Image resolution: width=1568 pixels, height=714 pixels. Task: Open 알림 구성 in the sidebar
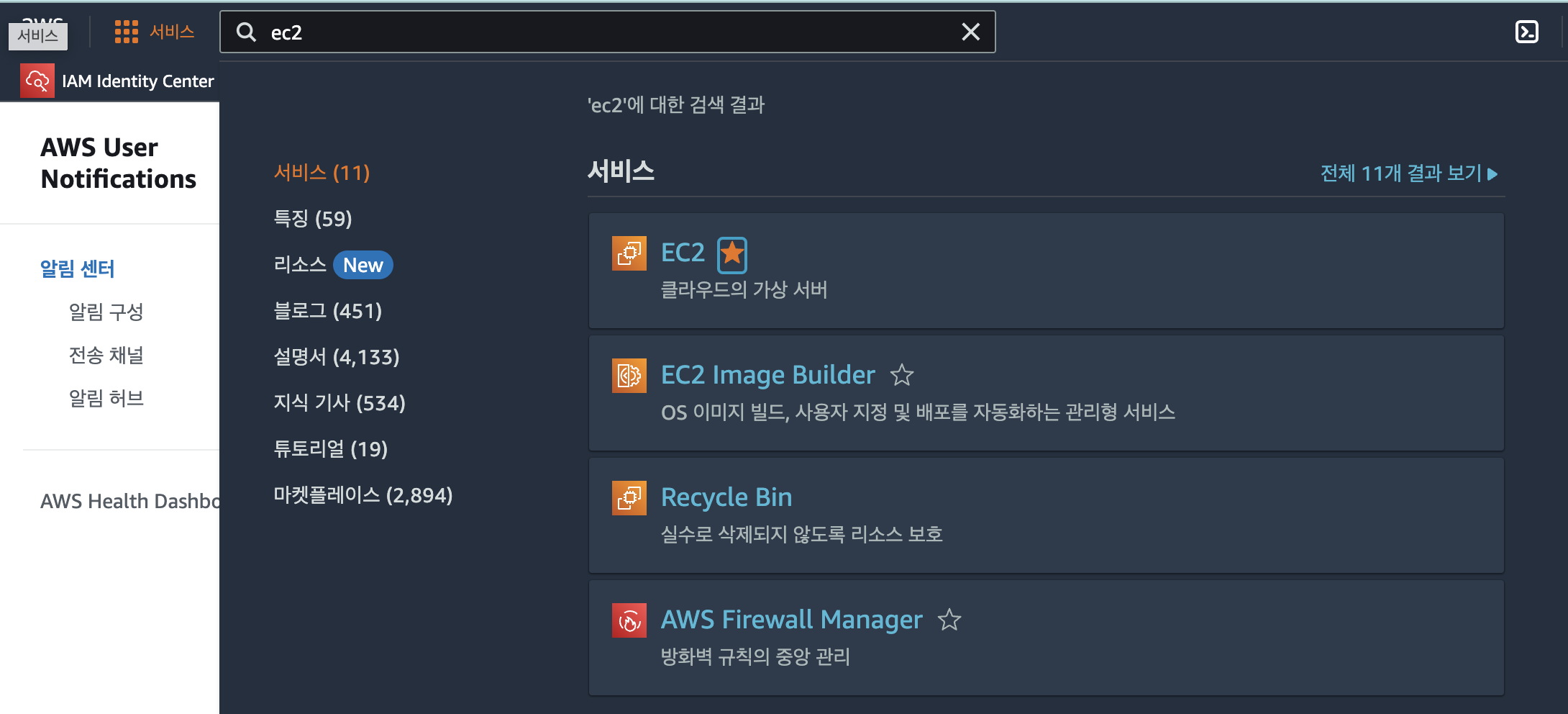click(106, 312)
